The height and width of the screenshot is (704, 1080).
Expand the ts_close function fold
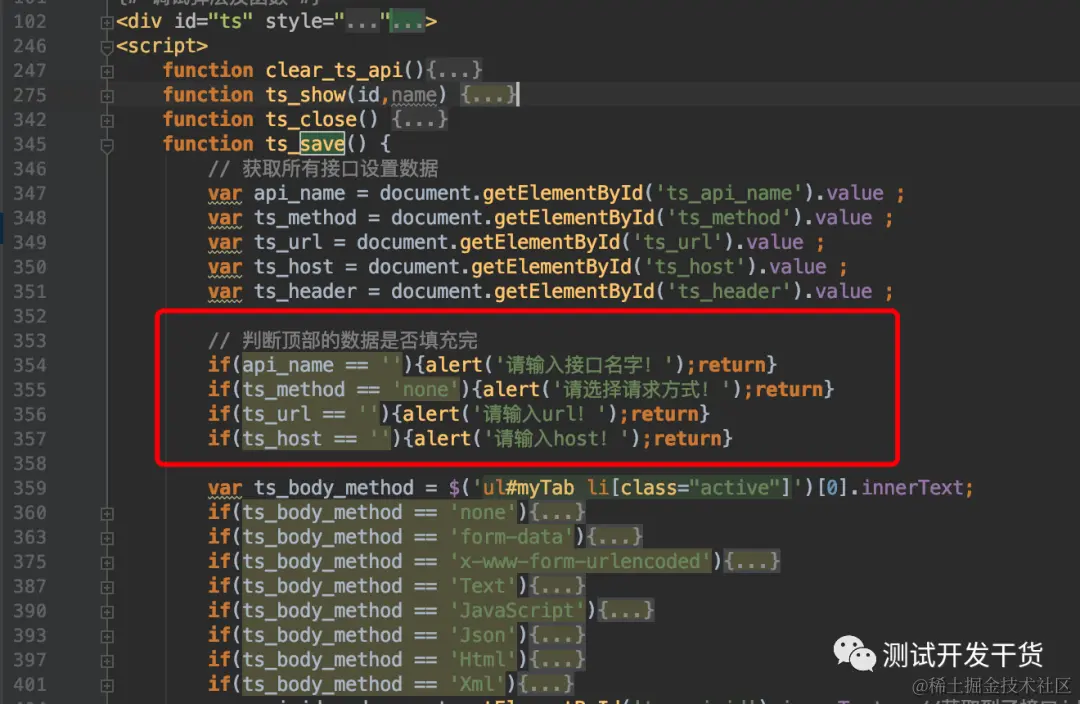(107, 121)
